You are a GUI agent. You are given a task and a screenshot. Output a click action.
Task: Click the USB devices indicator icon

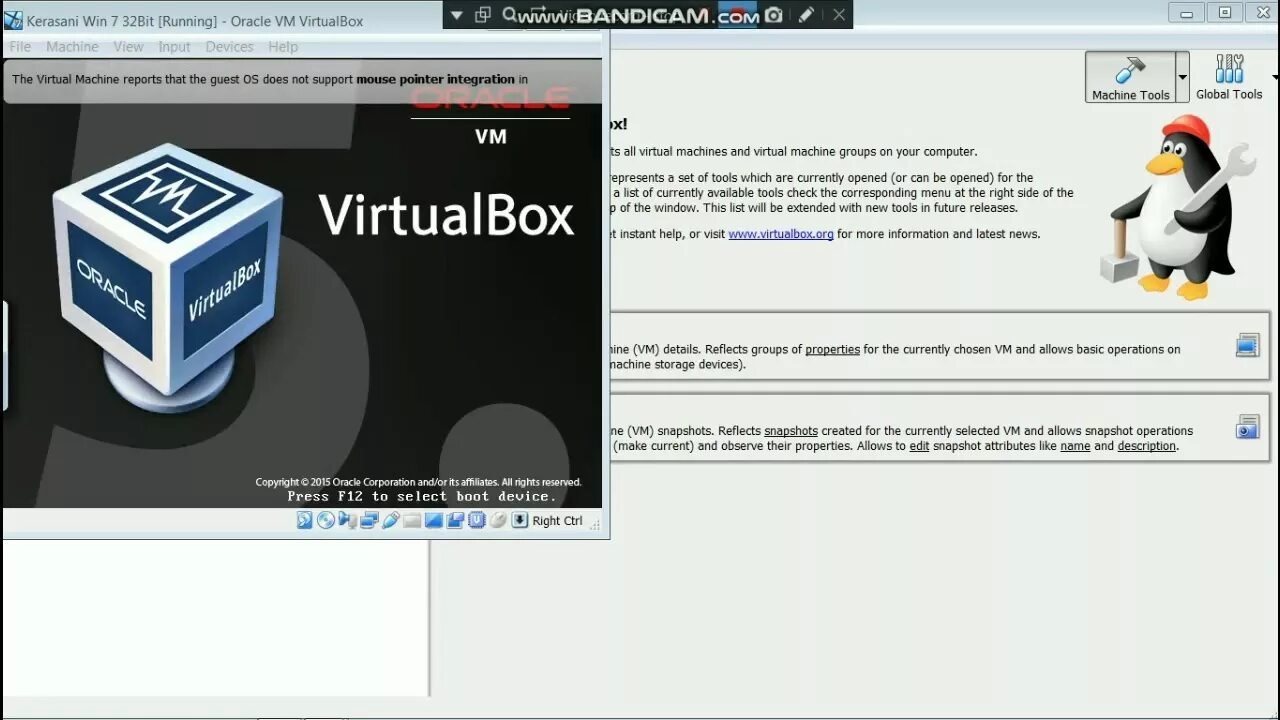click(x=390, y=520)
